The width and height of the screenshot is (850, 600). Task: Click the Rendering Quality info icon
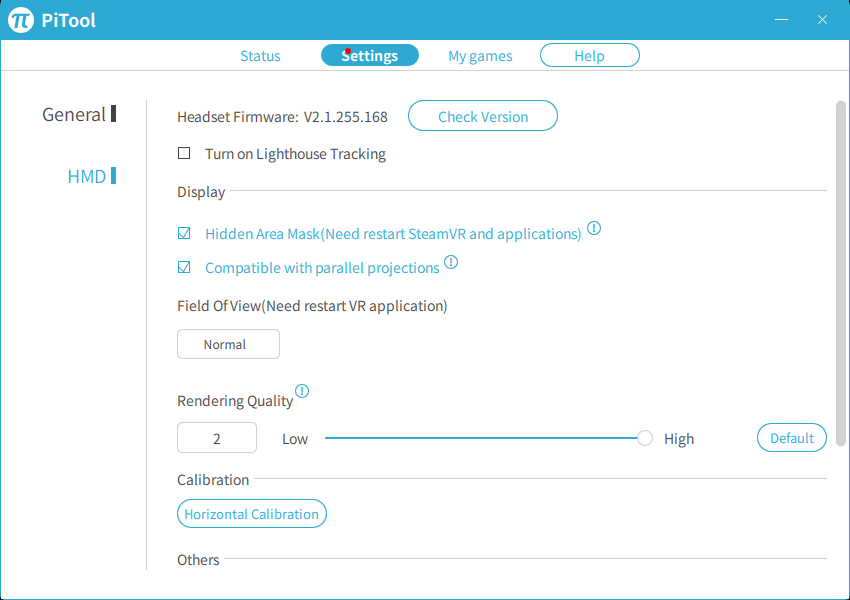(302, 392)
